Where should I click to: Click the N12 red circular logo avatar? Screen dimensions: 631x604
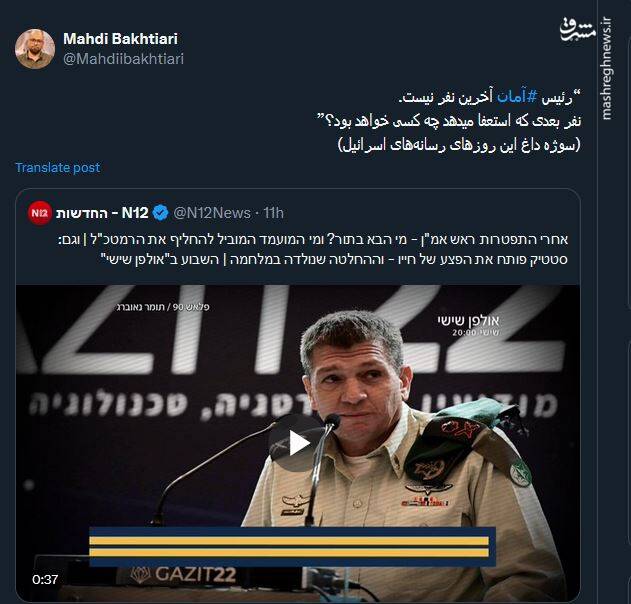point(40,213)
